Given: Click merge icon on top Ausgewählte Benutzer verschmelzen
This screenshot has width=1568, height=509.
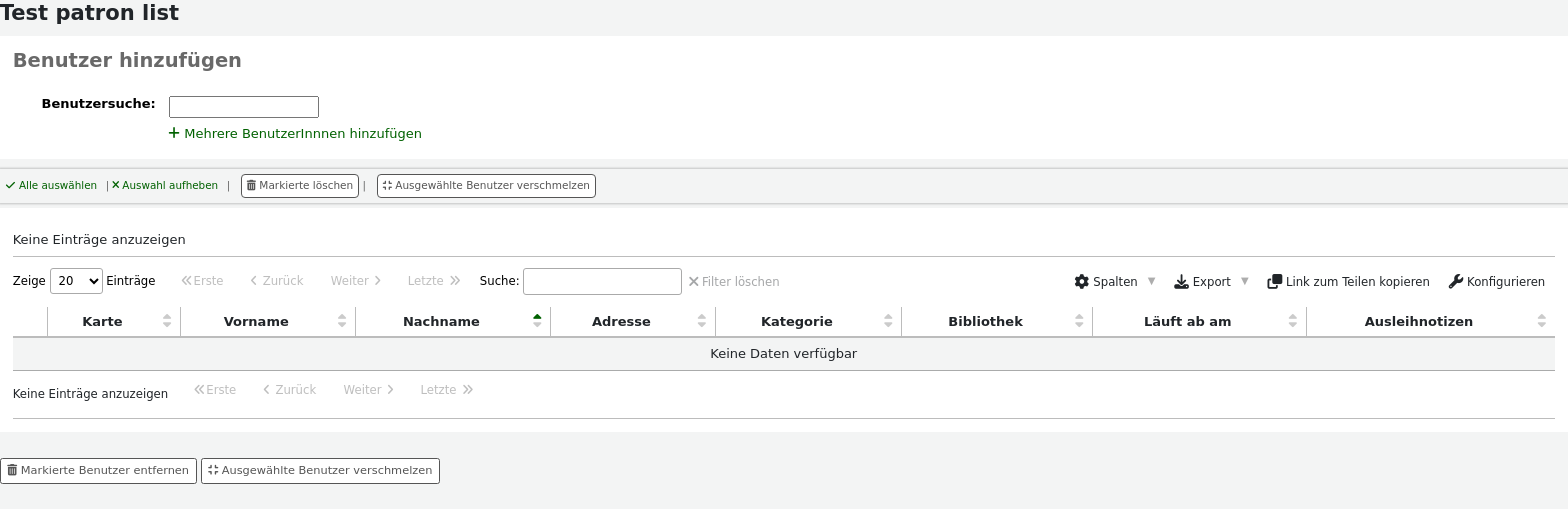Looking at the screenshot, I should tap(387, 186).
